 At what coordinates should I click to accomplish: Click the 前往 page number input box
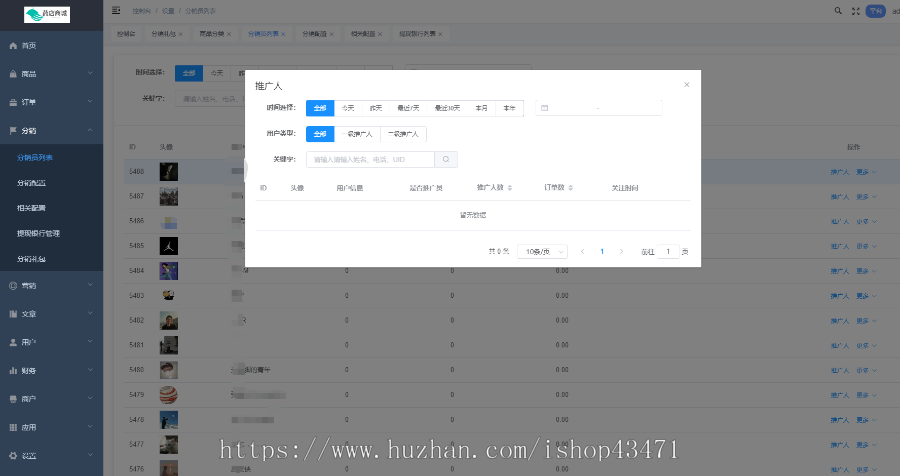click(668, 251)
